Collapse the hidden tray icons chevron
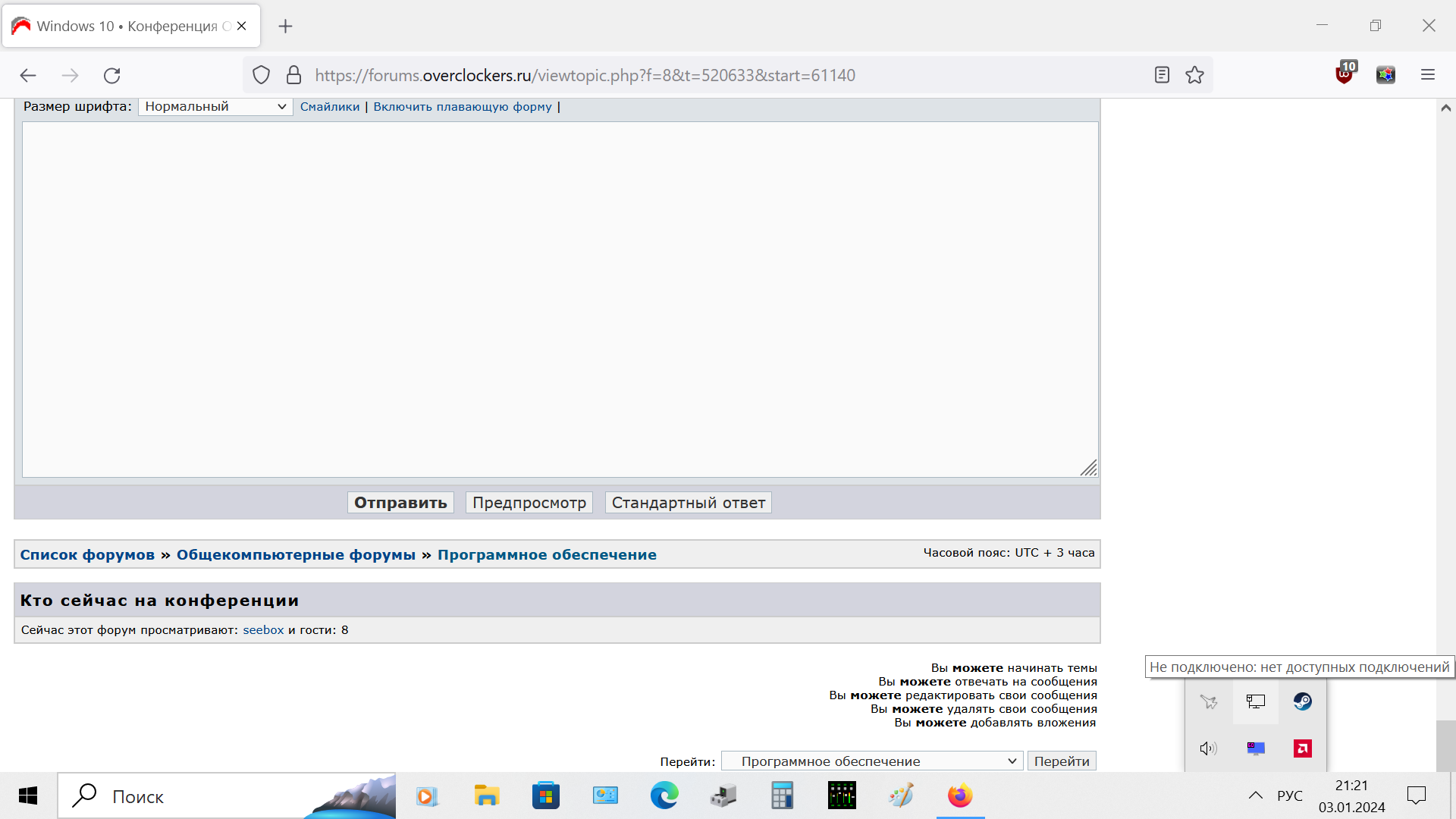Viewport: 1456px width, 819px height. pos(1256,795)
